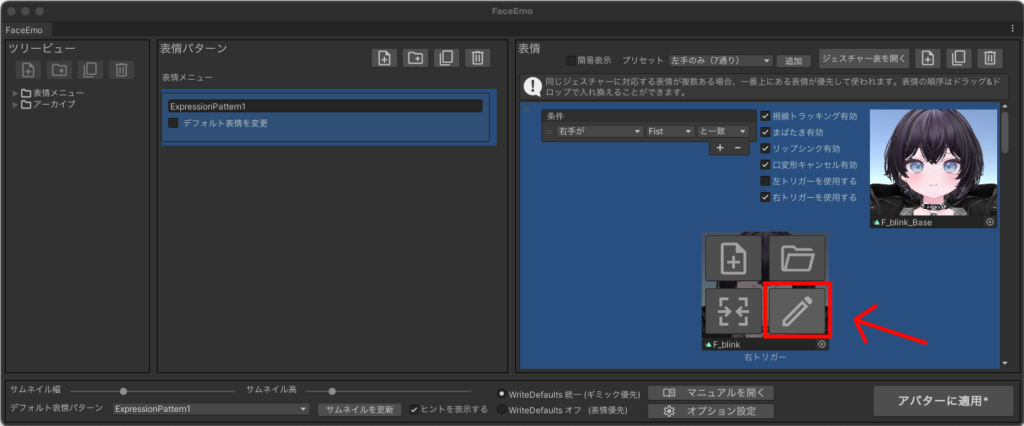Open the Fist gesture dropdown

(670, 131)
